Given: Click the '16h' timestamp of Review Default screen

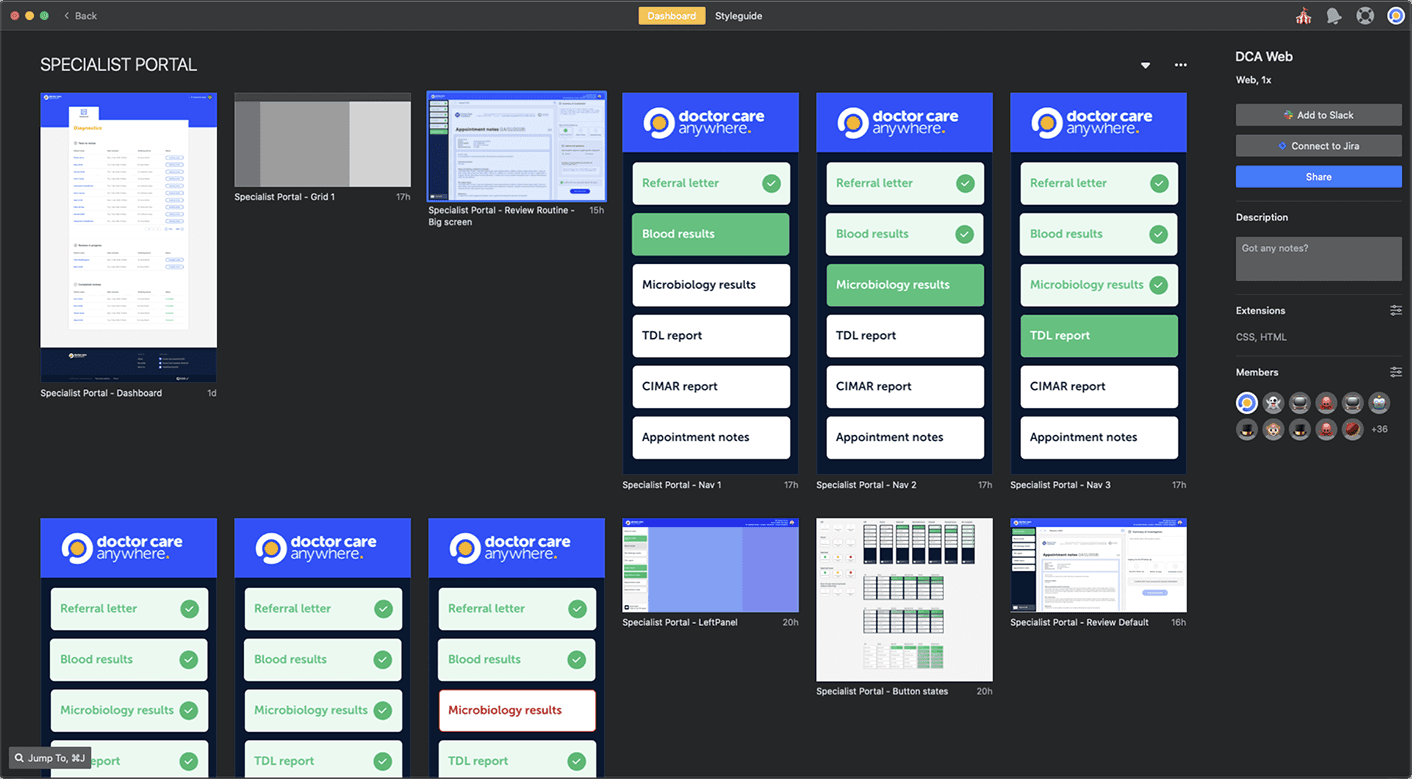Looking at the screenshot, I should [x=1178, y=622].
